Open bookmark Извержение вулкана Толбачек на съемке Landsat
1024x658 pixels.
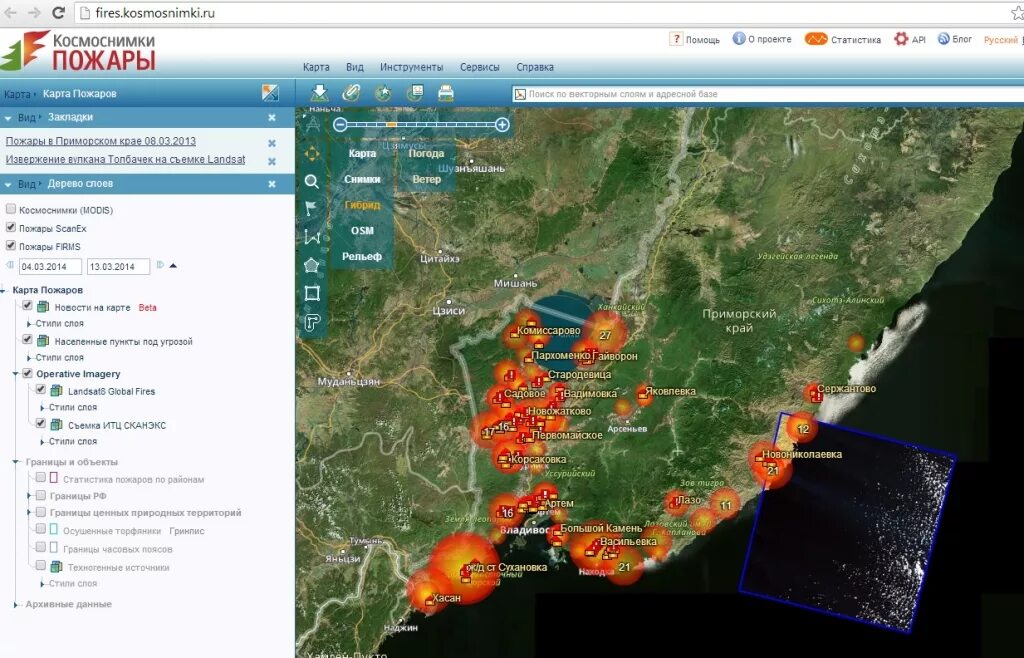click(125, 159)
